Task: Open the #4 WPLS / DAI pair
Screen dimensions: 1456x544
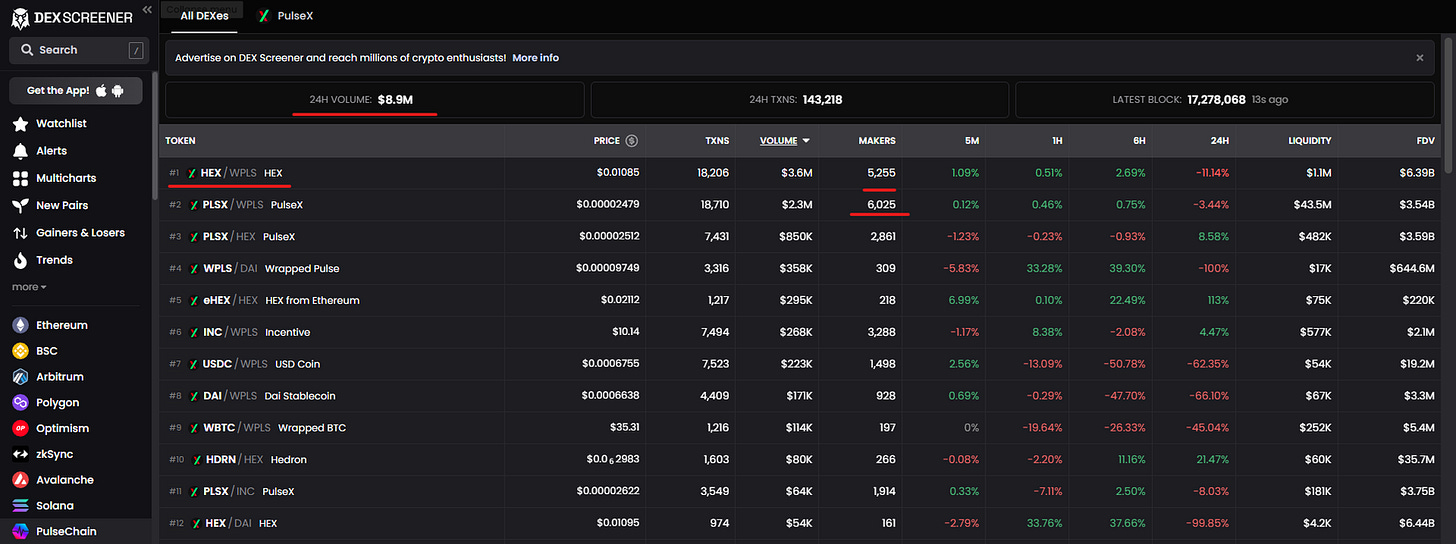Action: tap(800, 268)
